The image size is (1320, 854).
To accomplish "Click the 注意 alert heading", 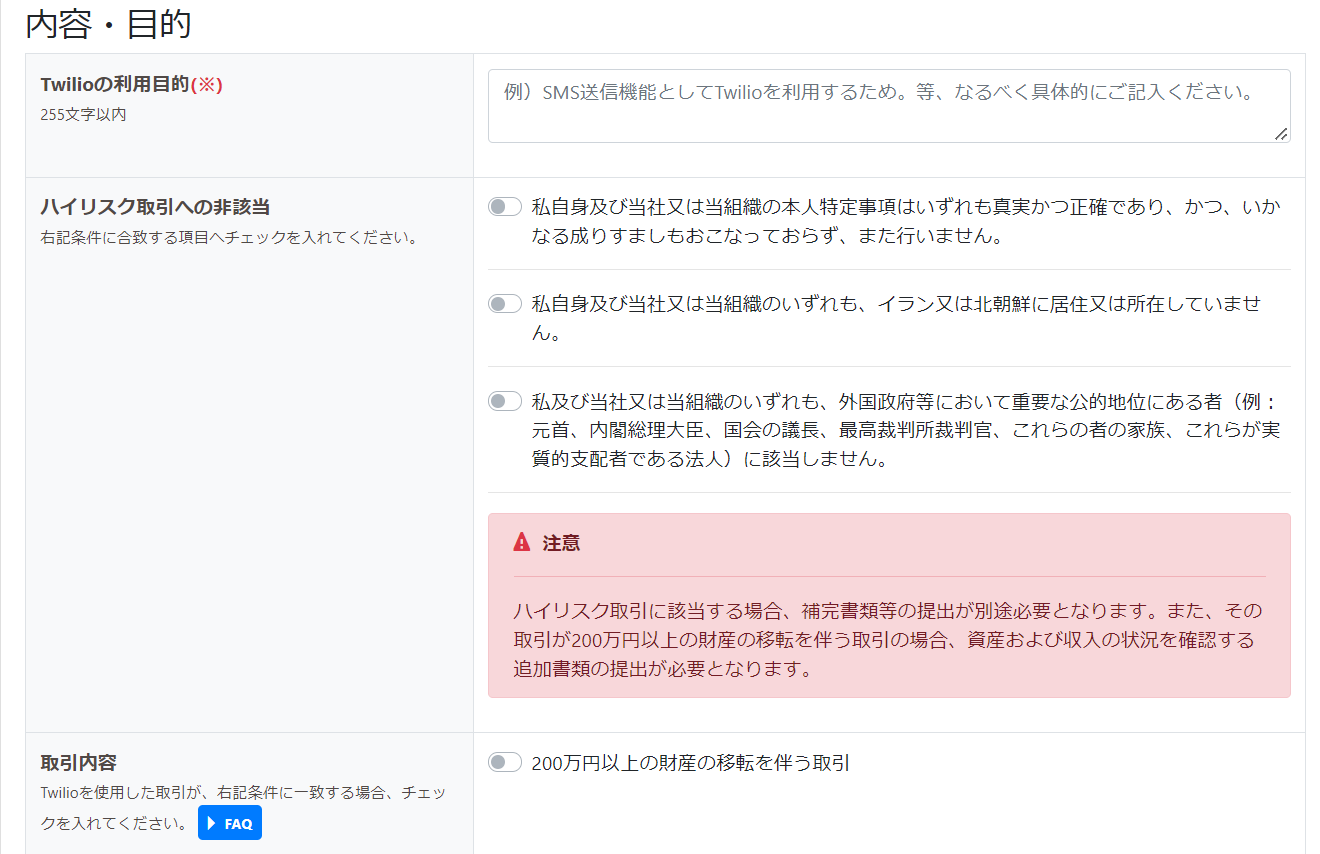I will [561, 543].
